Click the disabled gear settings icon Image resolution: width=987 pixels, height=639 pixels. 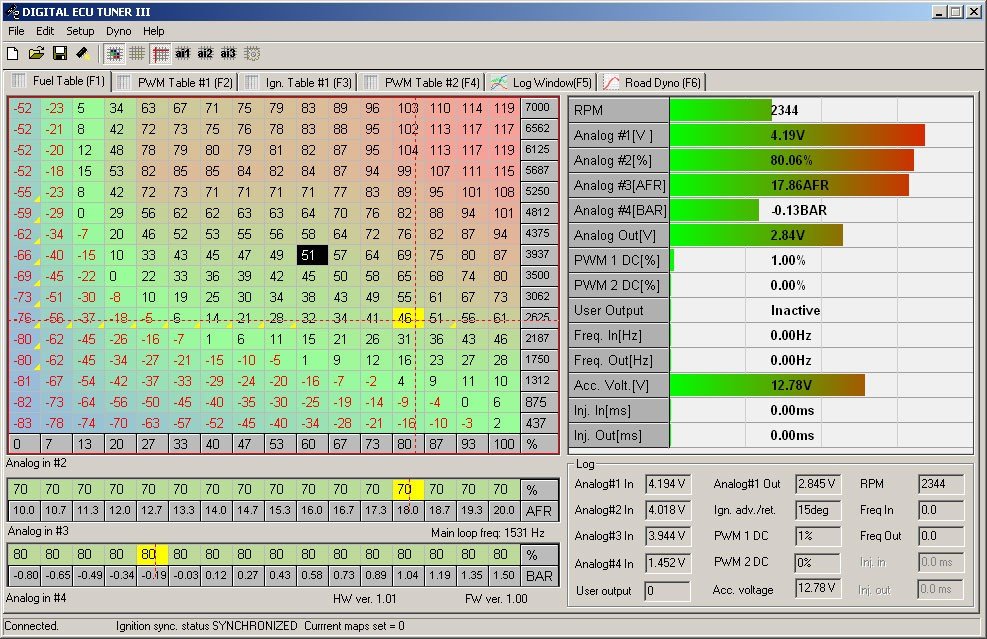[252, 53]
